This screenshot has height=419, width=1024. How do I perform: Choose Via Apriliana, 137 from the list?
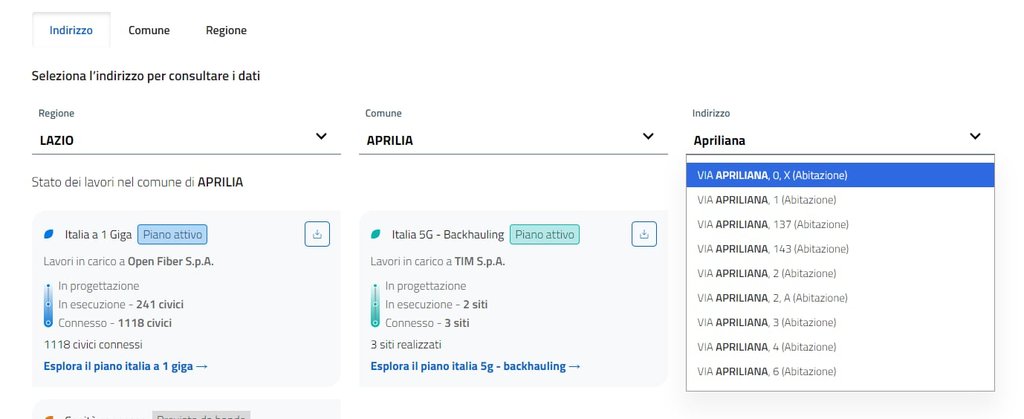[772, 224]
